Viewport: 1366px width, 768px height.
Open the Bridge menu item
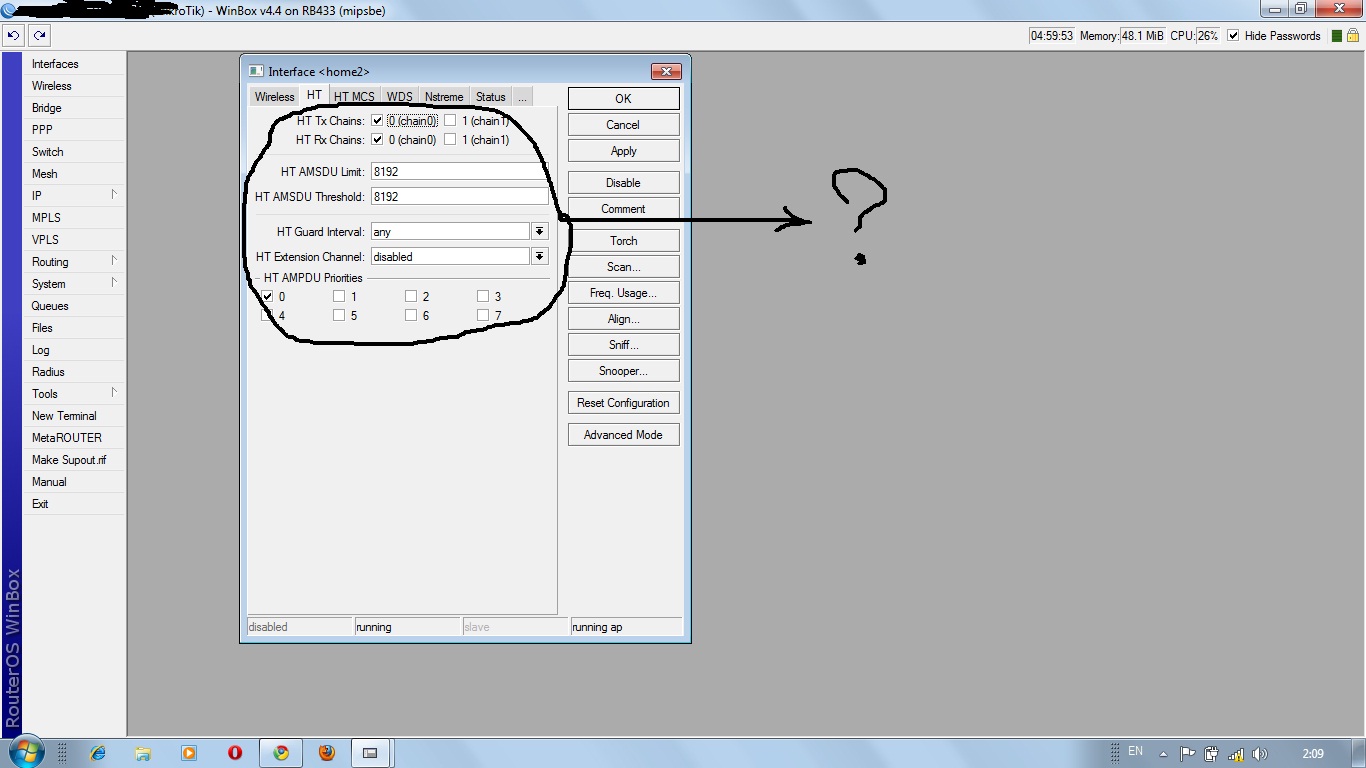point(75,108)
